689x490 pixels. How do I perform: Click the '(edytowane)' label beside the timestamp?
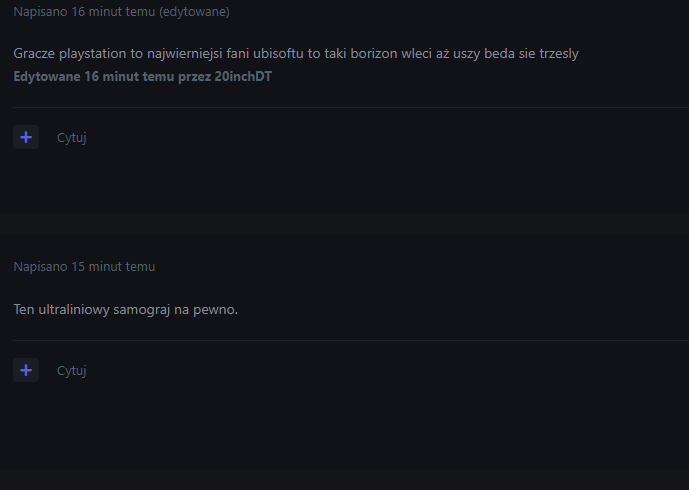click(x=194, y=12)
